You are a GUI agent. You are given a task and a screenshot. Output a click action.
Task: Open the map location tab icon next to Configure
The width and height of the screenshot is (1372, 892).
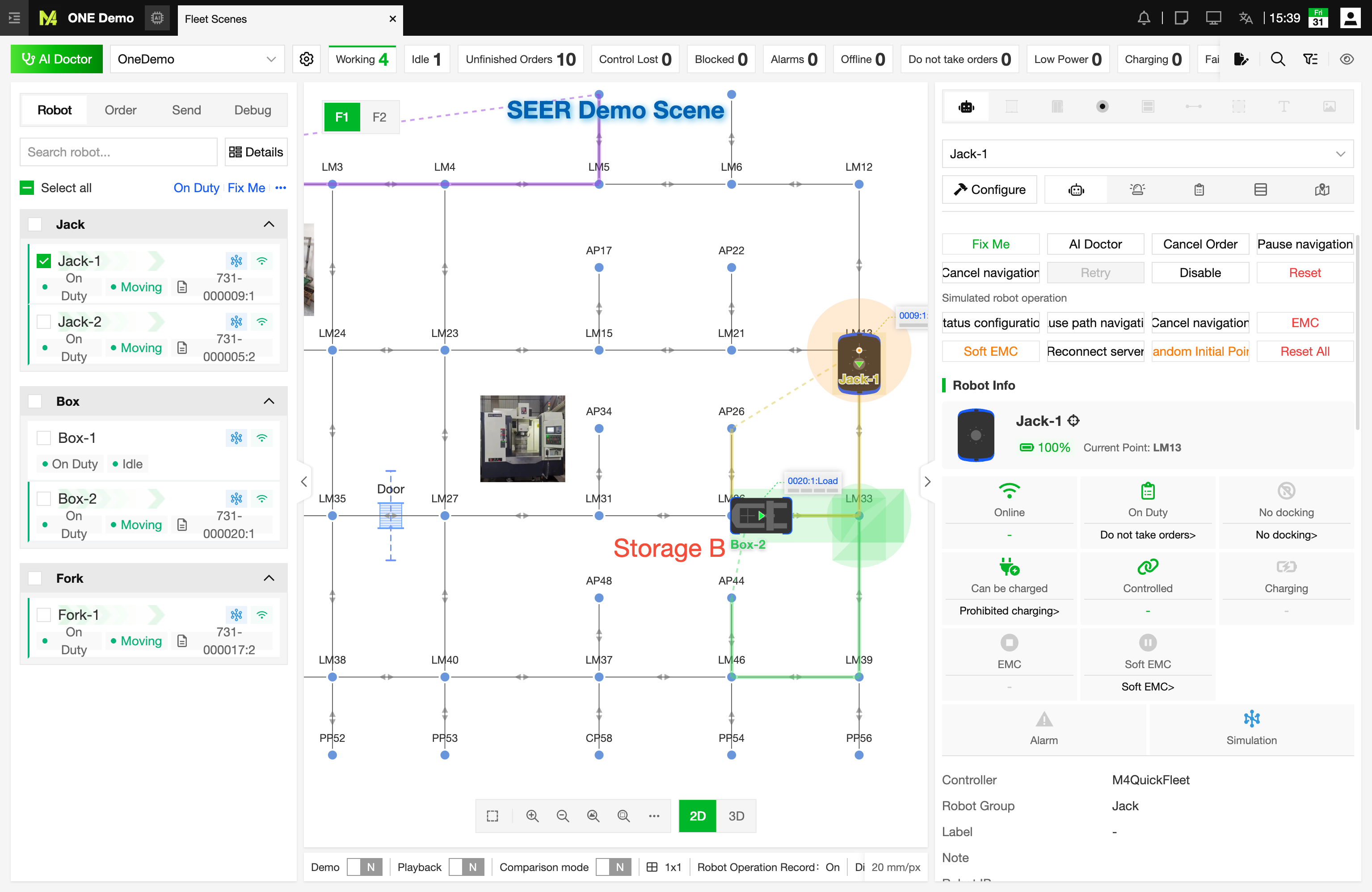click(1322, 189)
